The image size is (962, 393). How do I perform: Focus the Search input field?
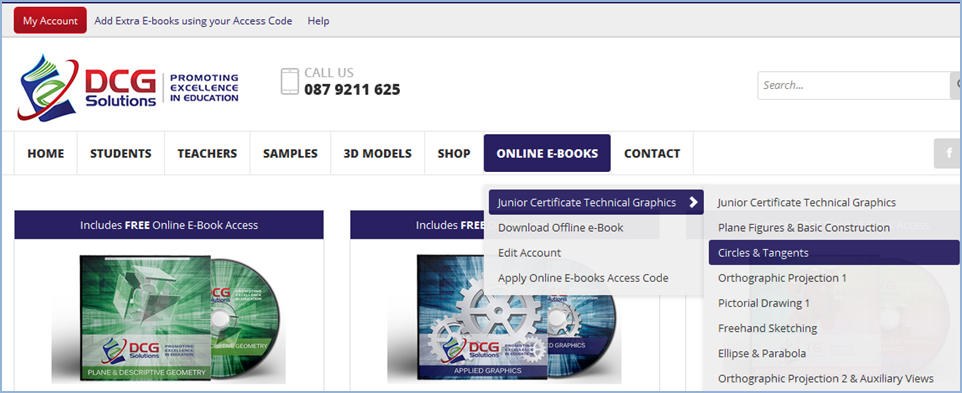[854, 85]
